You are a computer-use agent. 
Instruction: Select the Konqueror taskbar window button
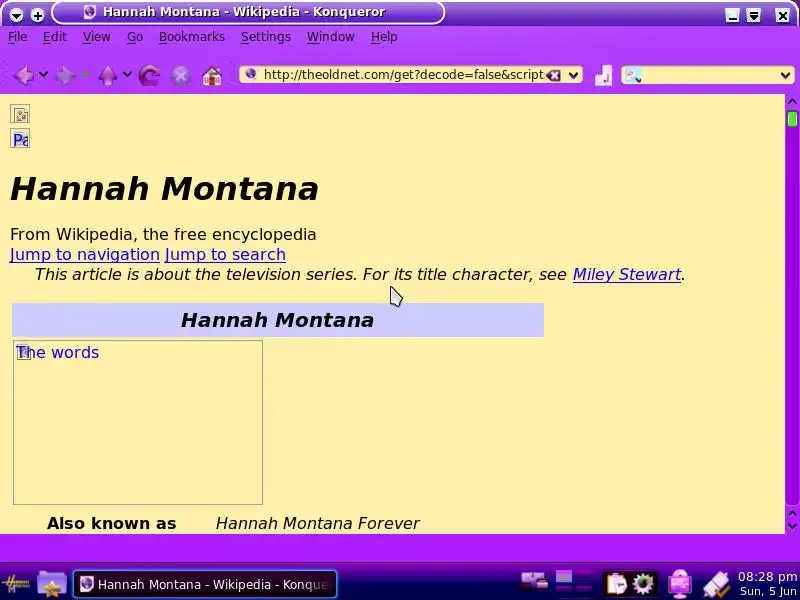point(205,584)
